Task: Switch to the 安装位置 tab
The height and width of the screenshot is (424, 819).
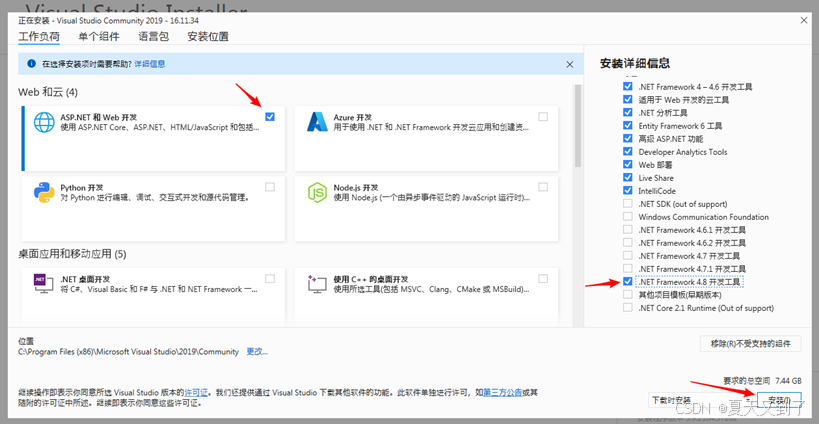Action: click(x=208, y=37)
